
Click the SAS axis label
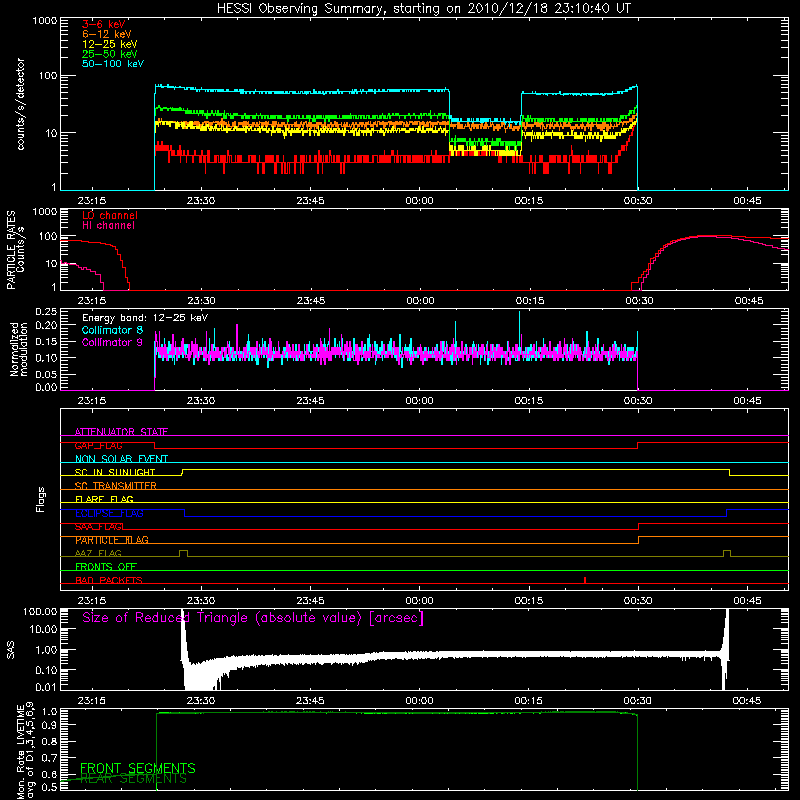tap(10, 649)
